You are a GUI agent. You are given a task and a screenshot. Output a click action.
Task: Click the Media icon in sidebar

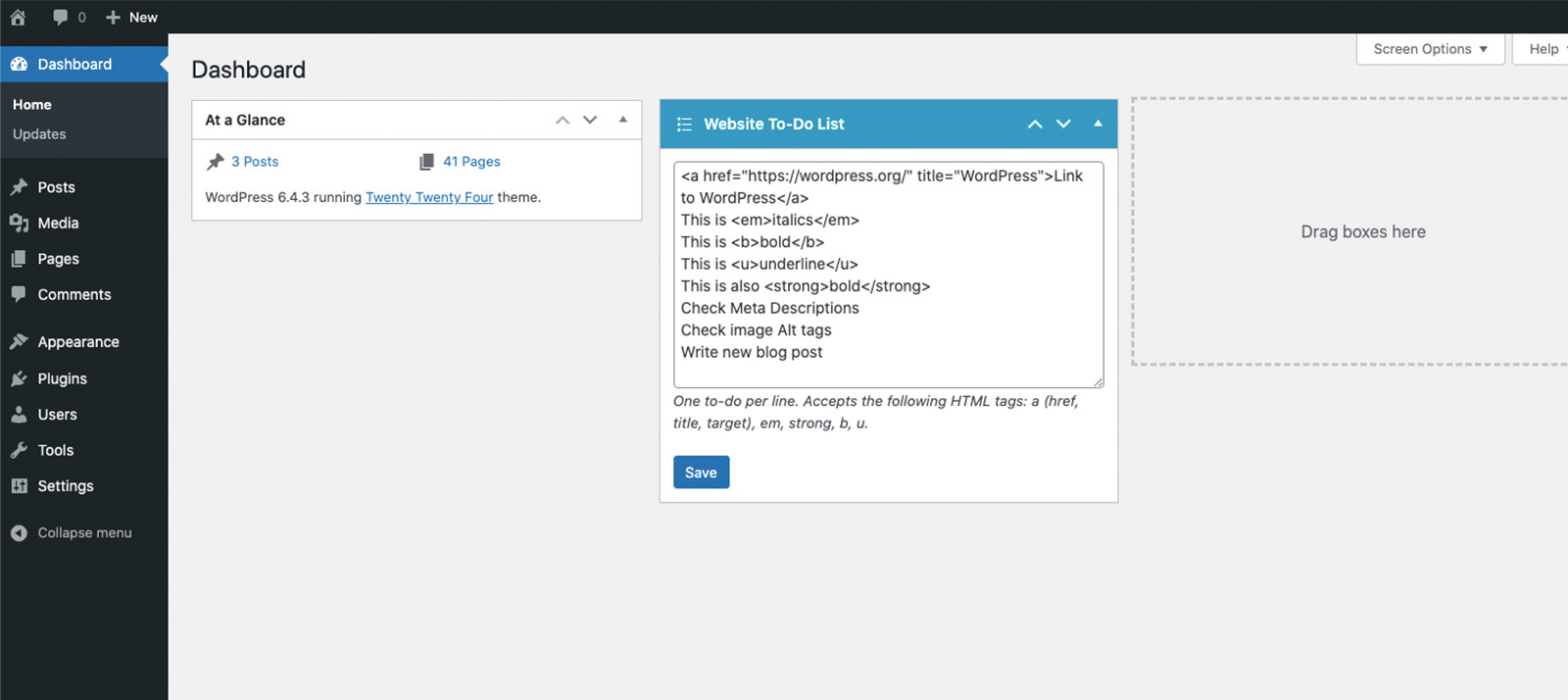pyautogui.click(x=19, y=223)
